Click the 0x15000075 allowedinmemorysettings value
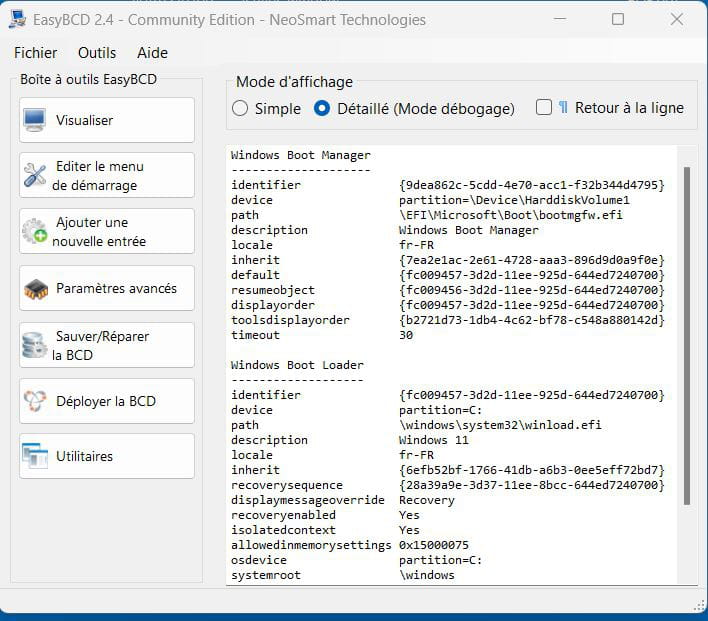Viewport: 708px width, 621px height. (434, 545)
